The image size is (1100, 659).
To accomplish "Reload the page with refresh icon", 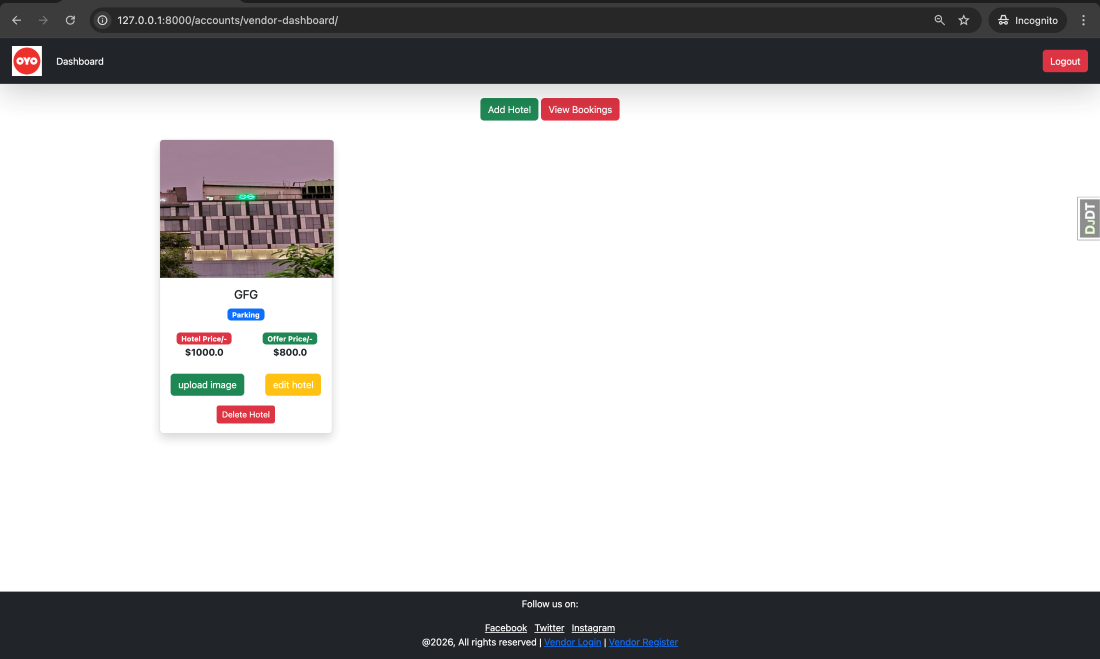I will [x=70, y=20].
